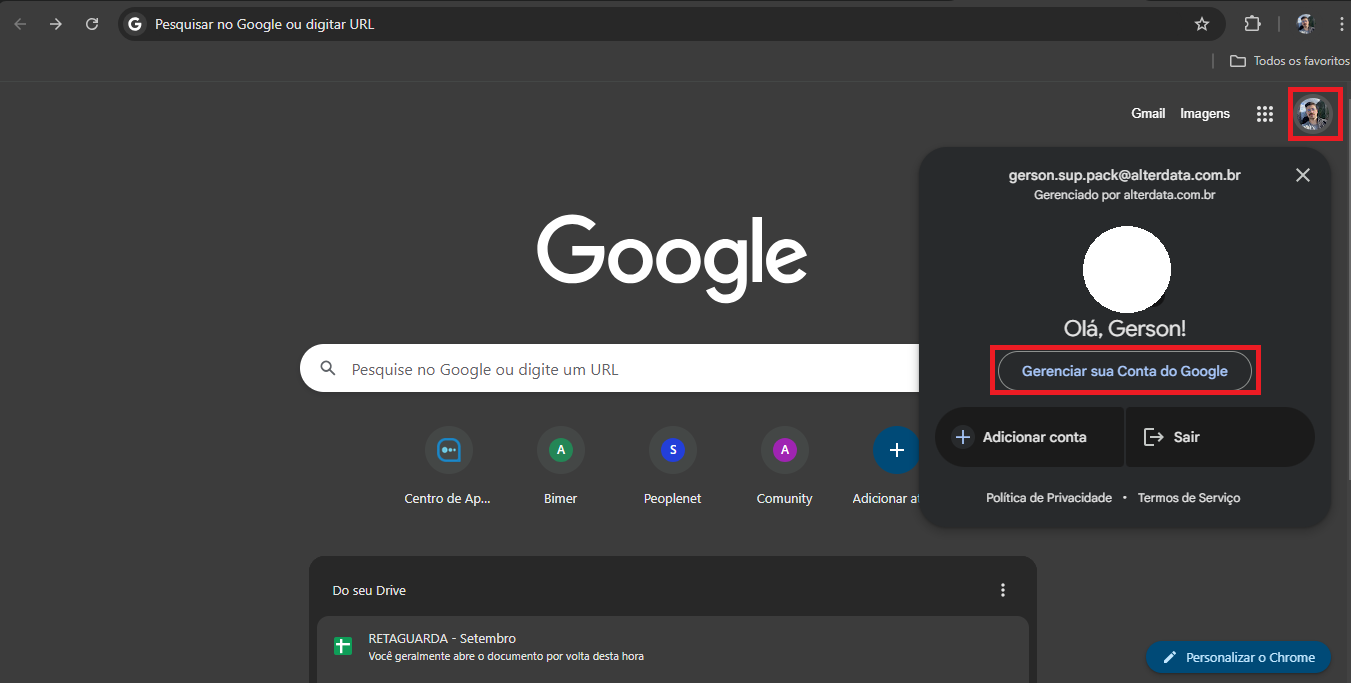Focus the Google search box
The width and height of the screenshot is (1351, 683).
point(610,369)
